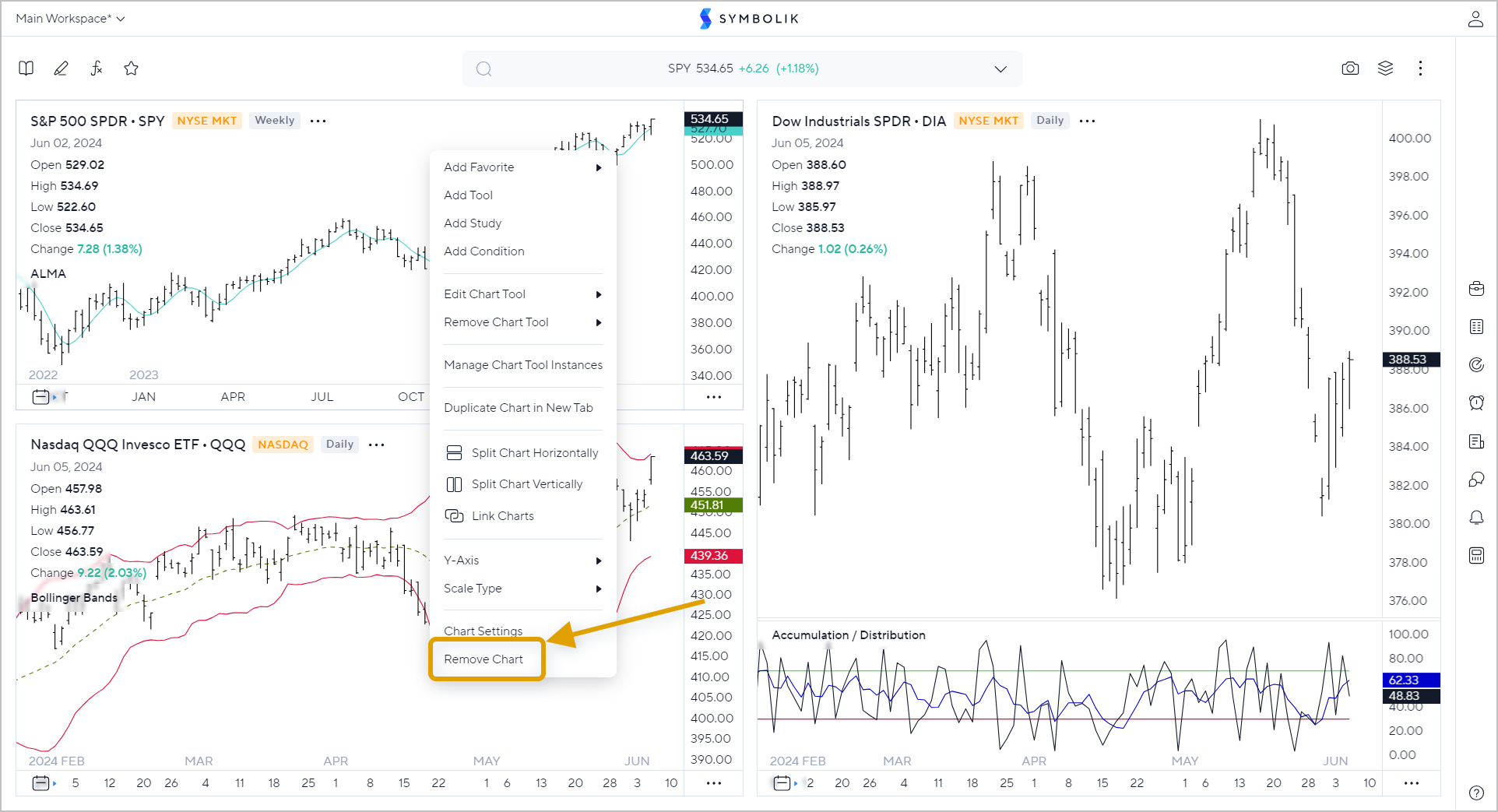Select Split Chart Horizontally
Screen dimensions: 1498x812
tap(523, 453)
